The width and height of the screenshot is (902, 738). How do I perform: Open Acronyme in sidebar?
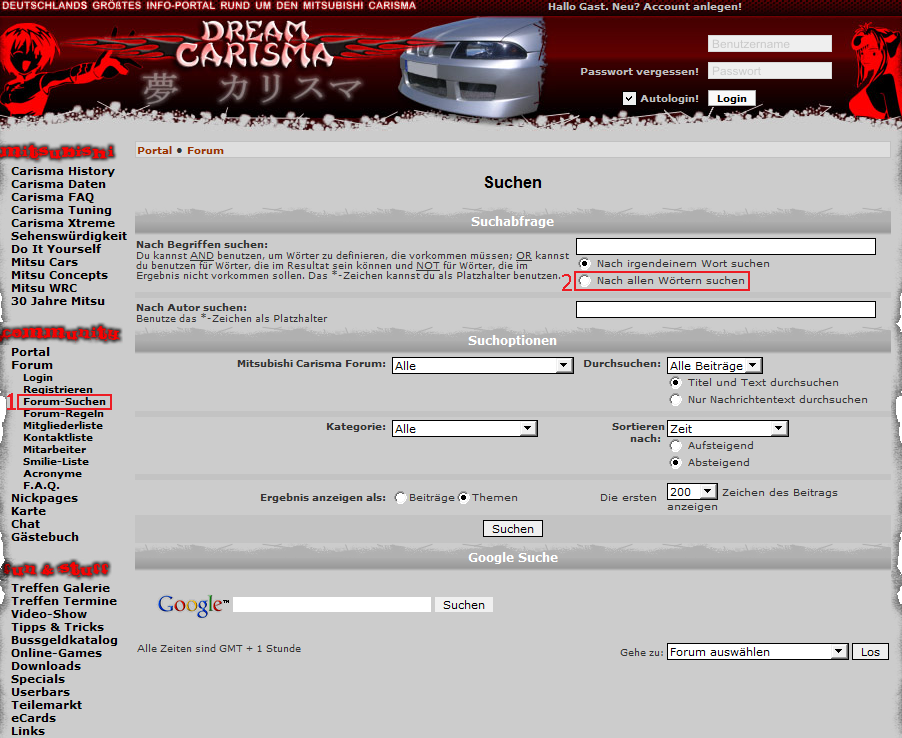coord(52,474)
